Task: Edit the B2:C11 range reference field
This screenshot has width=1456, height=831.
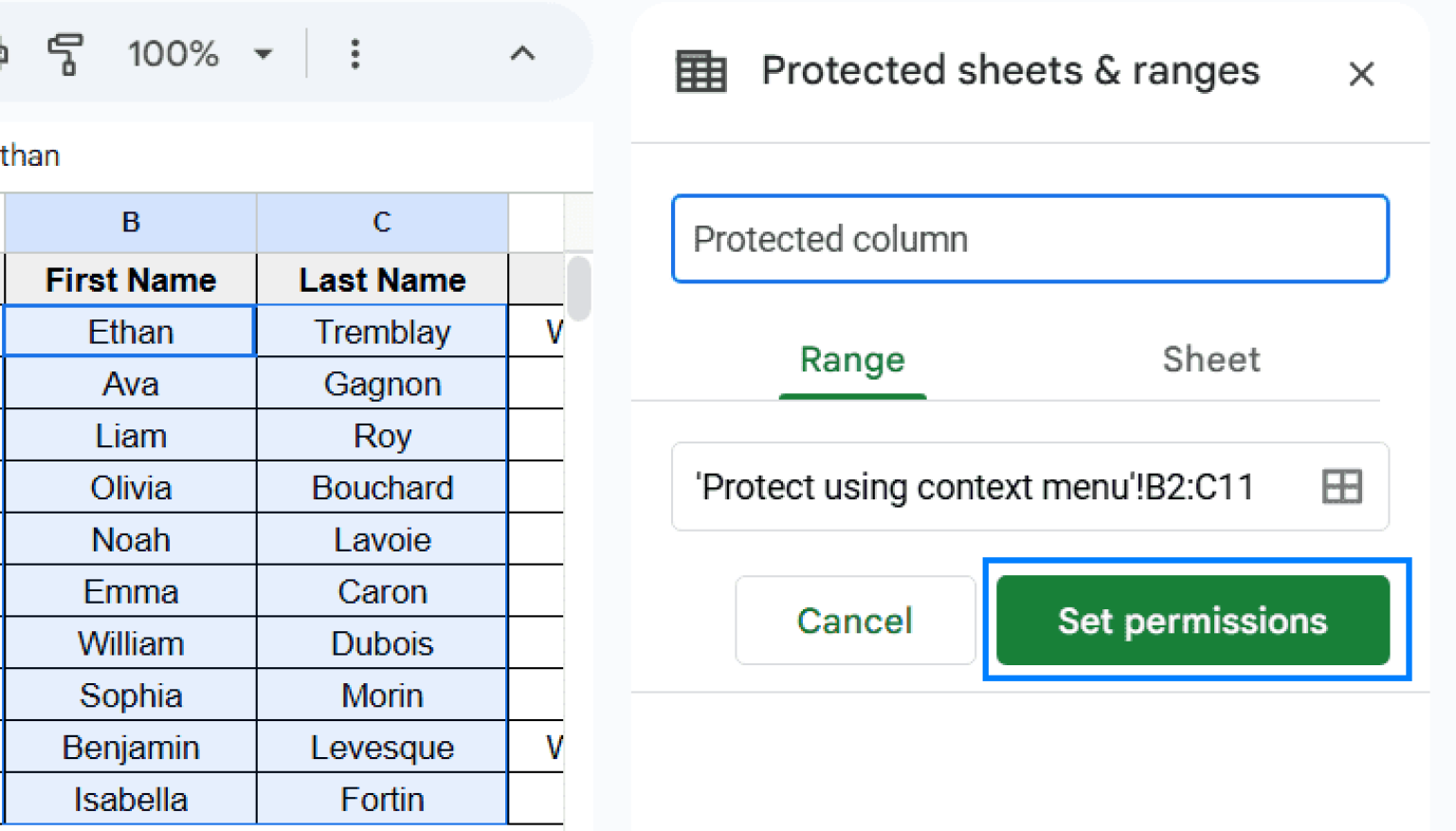Action: coord(974,486)
